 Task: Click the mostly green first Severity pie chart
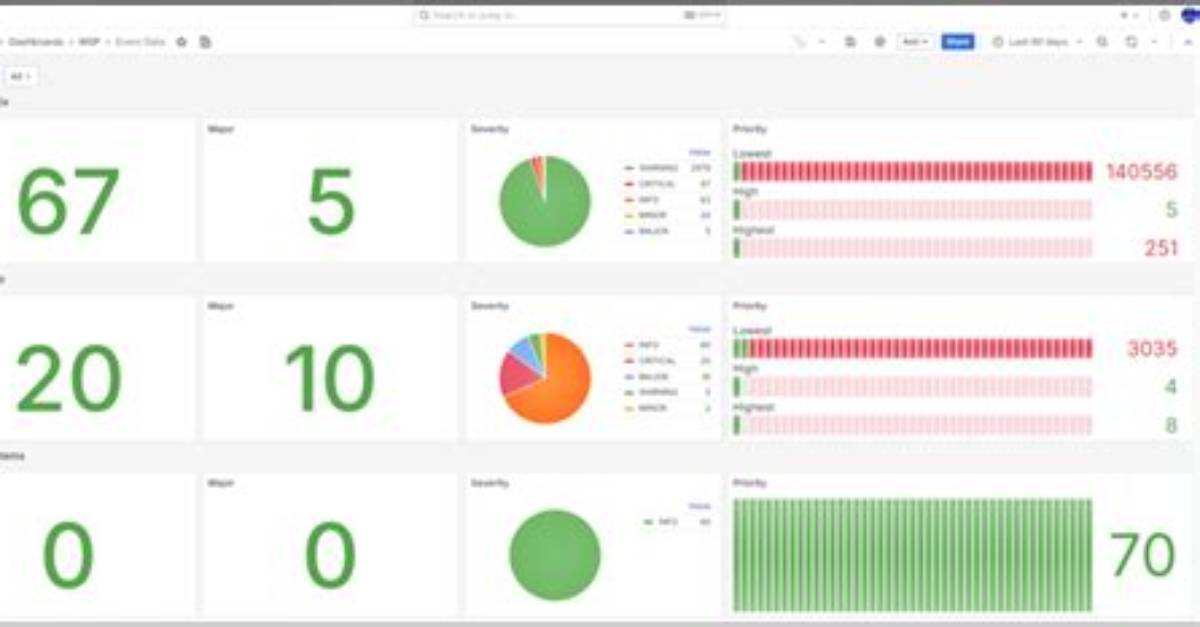pyautogui.click(x=545, y=202)
